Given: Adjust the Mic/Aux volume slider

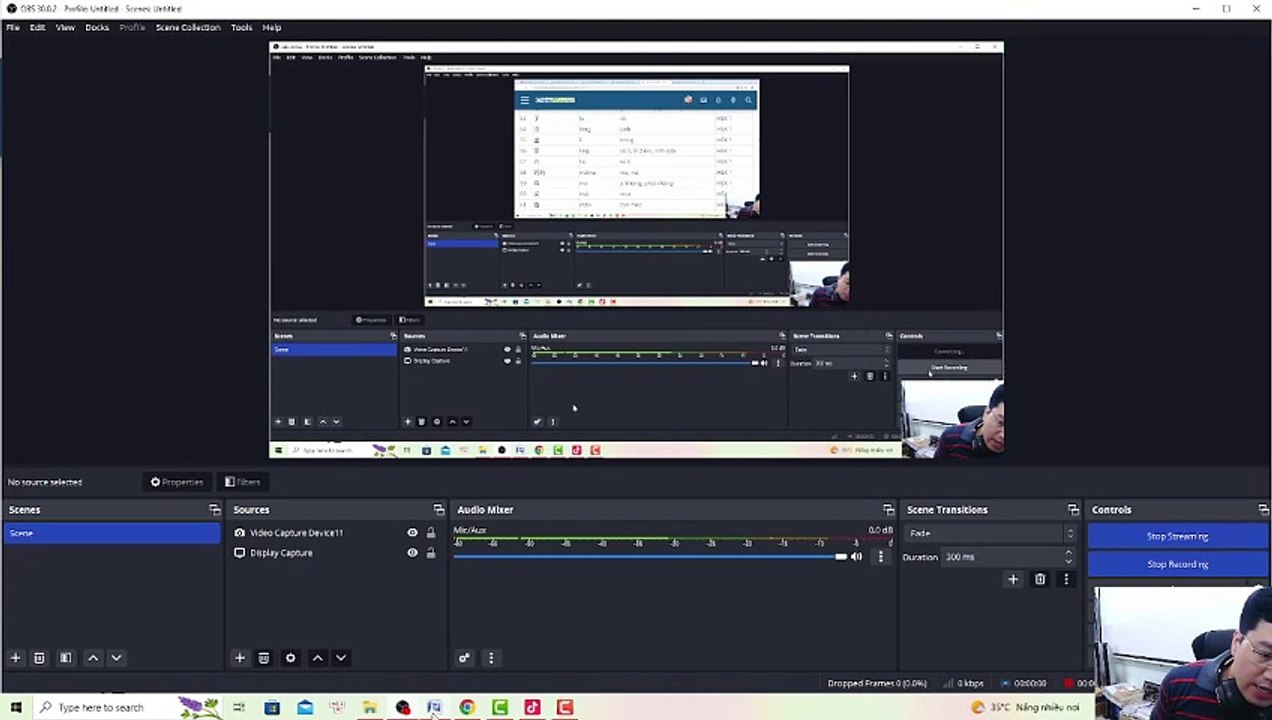Looking at the screenshot, I should tap(650, 556).
